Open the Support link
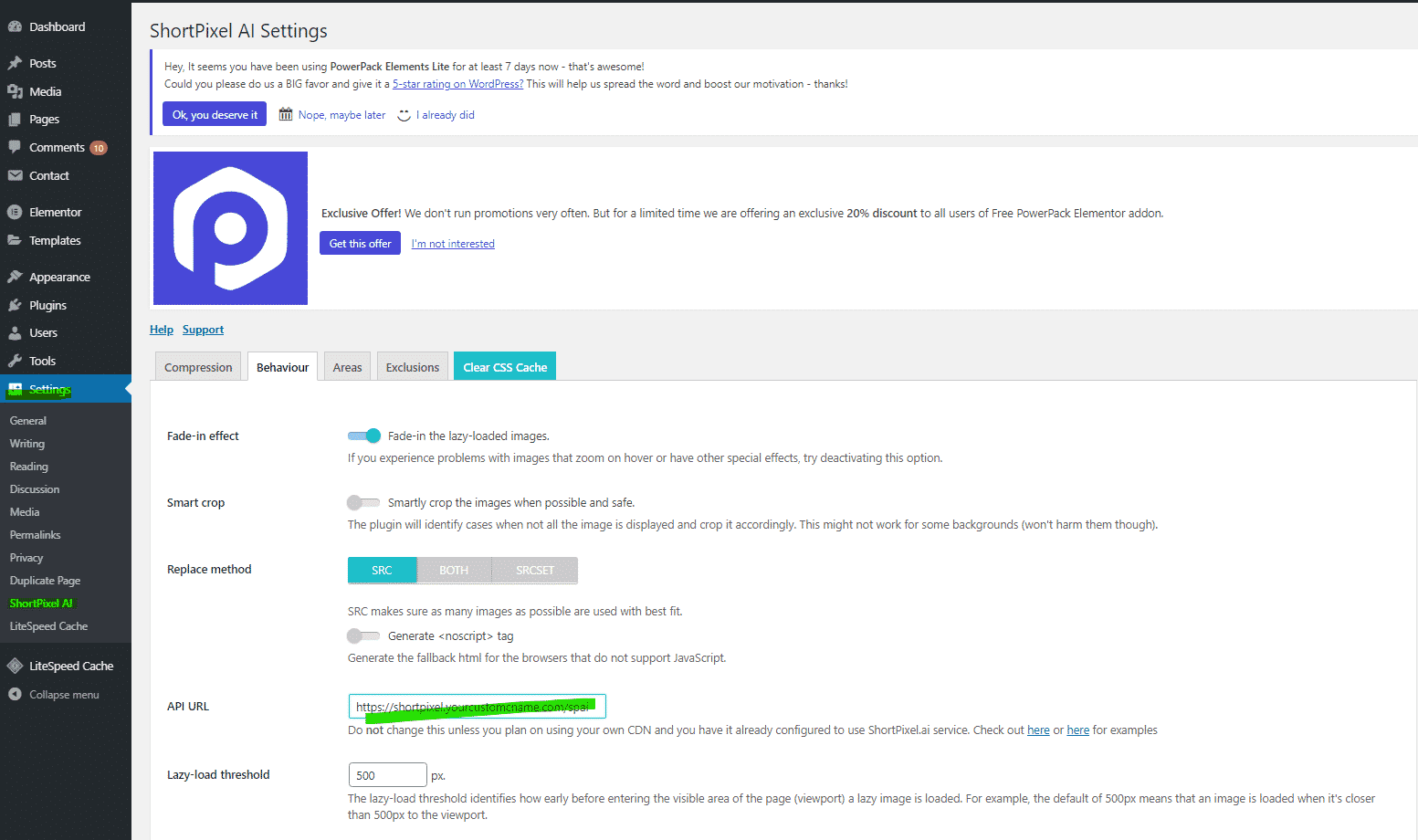This screenshot has width=1418, height=840. [x=203, y=330]
